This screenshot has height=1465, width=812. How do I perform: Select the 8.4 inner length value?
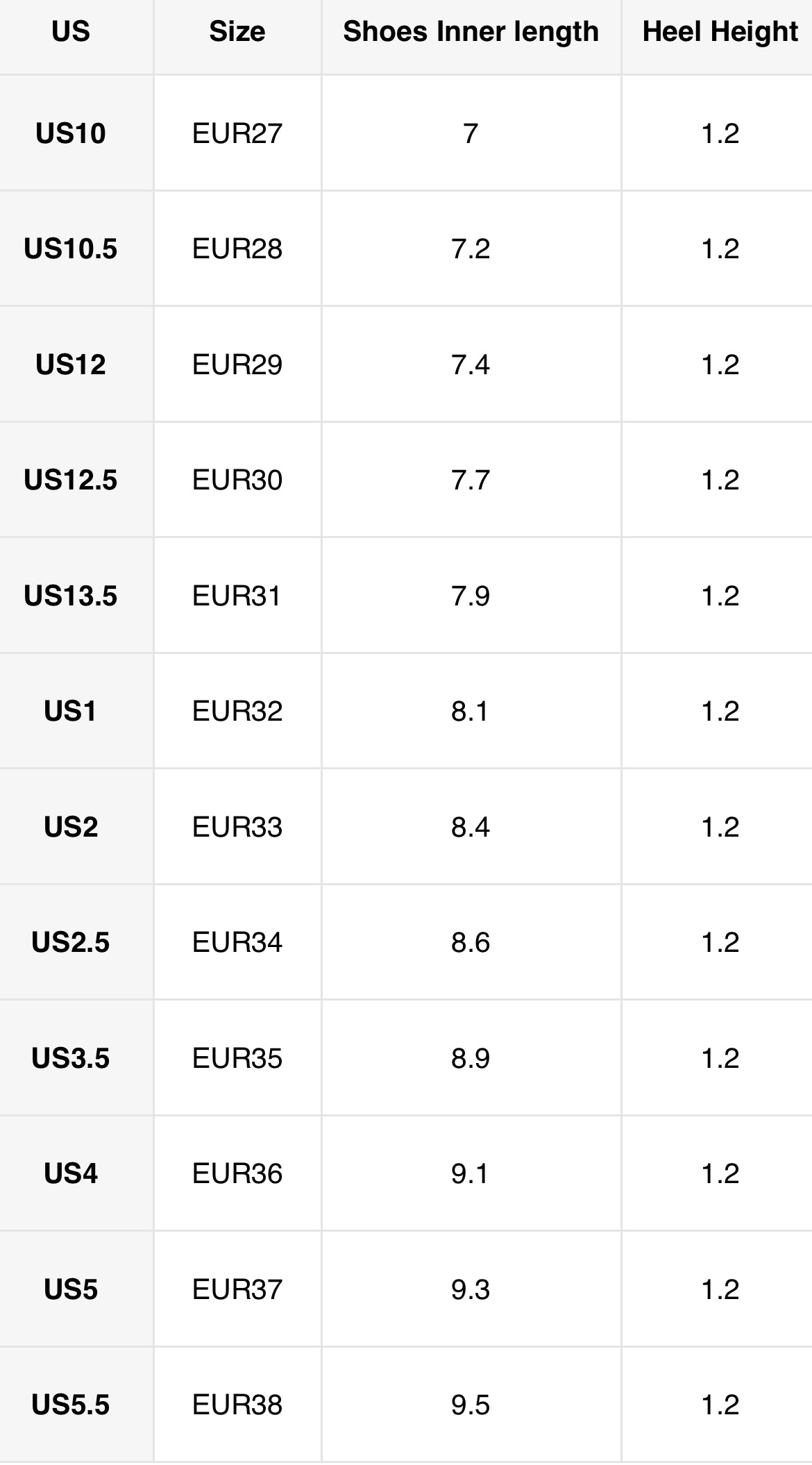pos(471,827)
